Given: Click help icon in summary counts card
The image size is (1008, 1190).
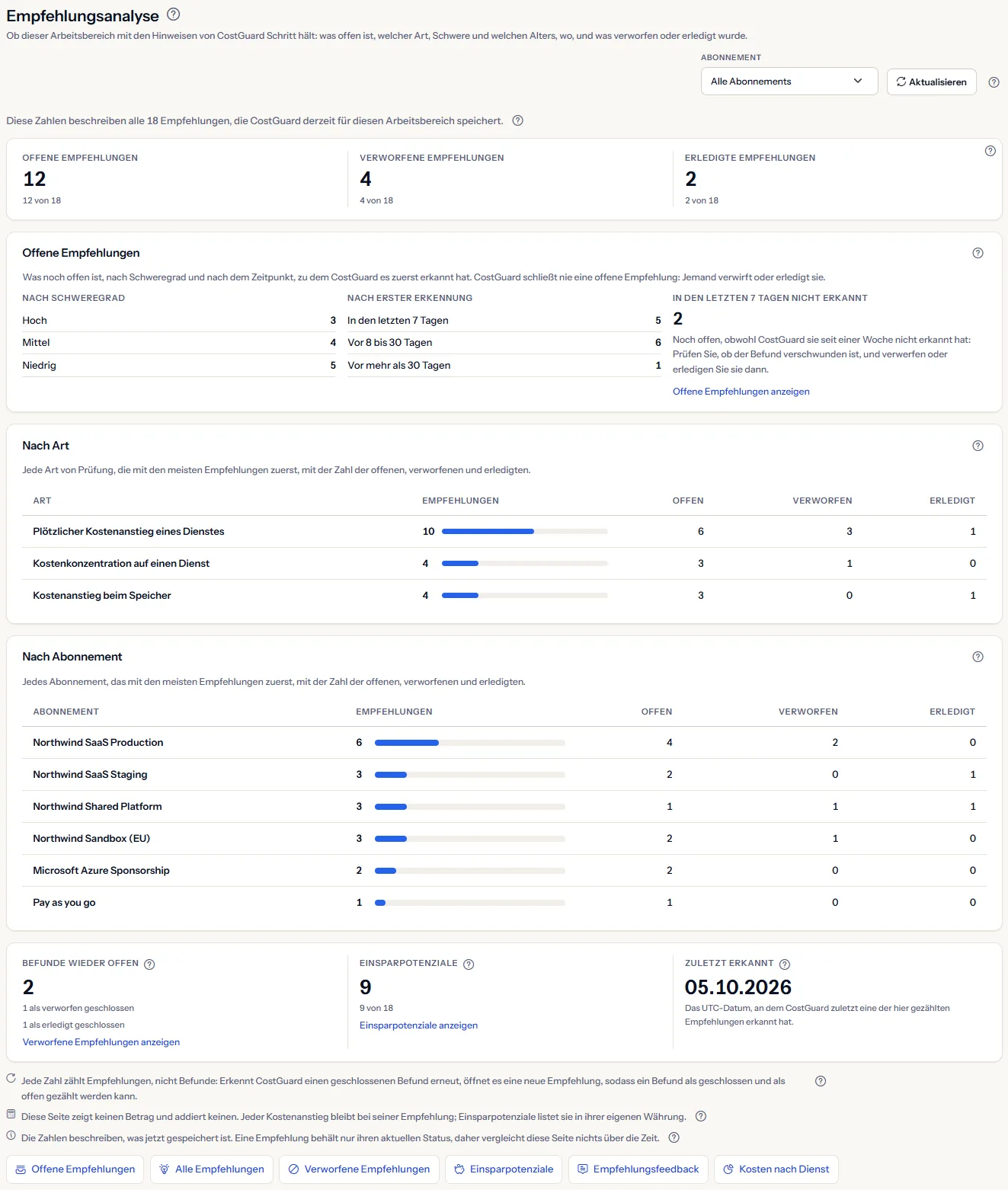Looking at the screenshot, I should (x=990, y=151).
